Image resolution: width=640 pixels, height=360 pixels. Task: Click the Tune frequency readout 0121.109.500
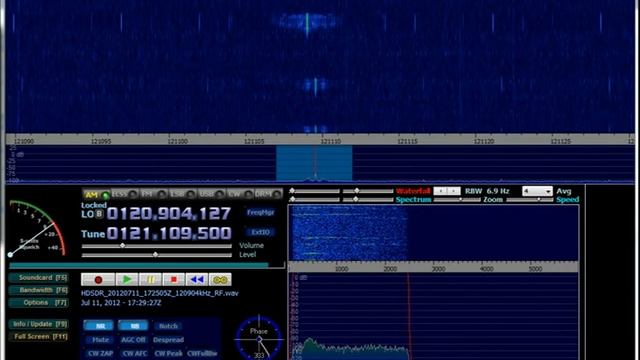[x=169, y=233]
